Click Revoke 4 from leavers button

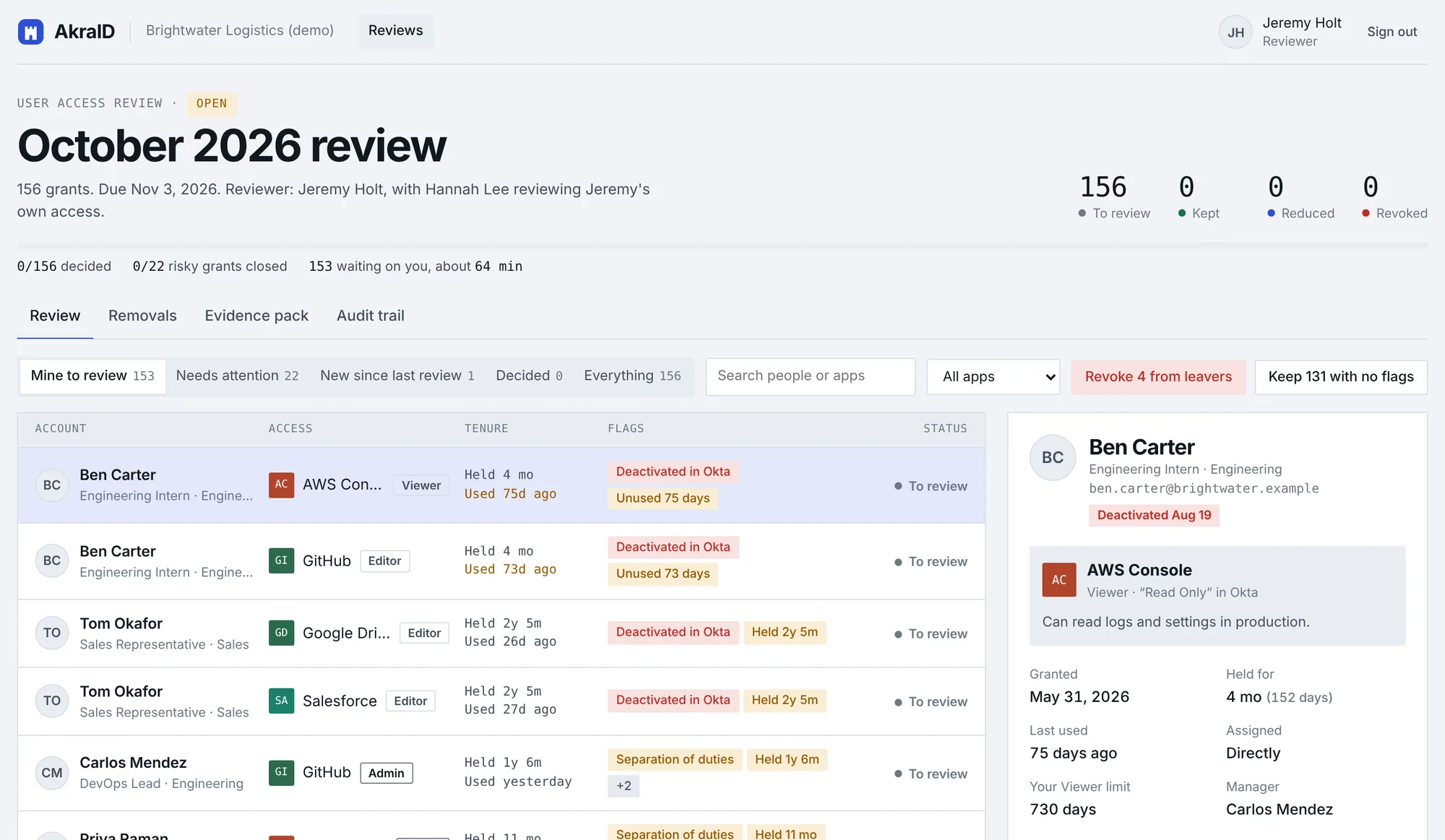click(1158, 377)
